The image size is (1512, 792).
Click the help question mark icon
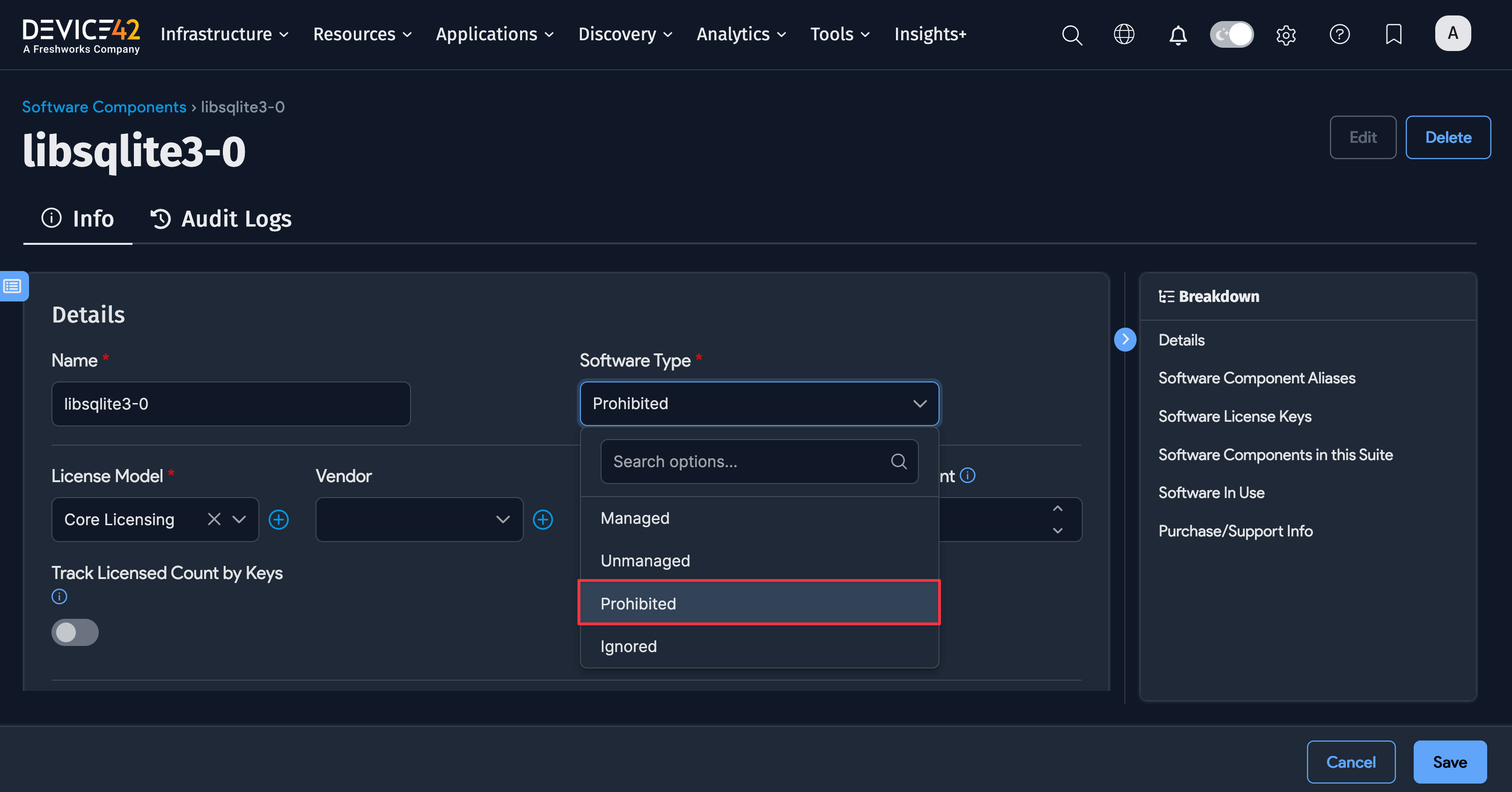pos(1339,35)
